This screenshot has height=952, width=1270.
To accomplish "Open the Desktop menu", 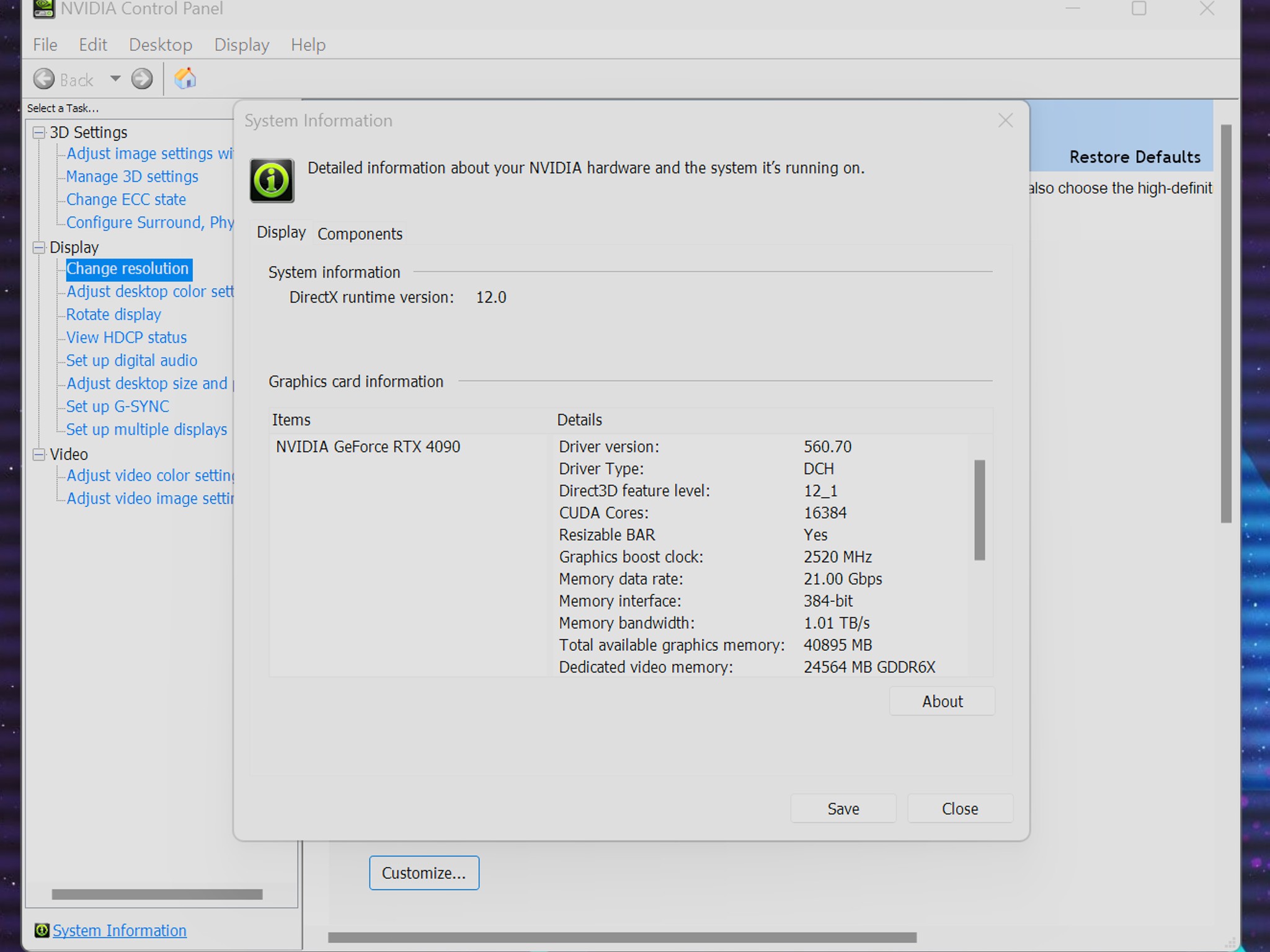I will [x=161, y=45].
